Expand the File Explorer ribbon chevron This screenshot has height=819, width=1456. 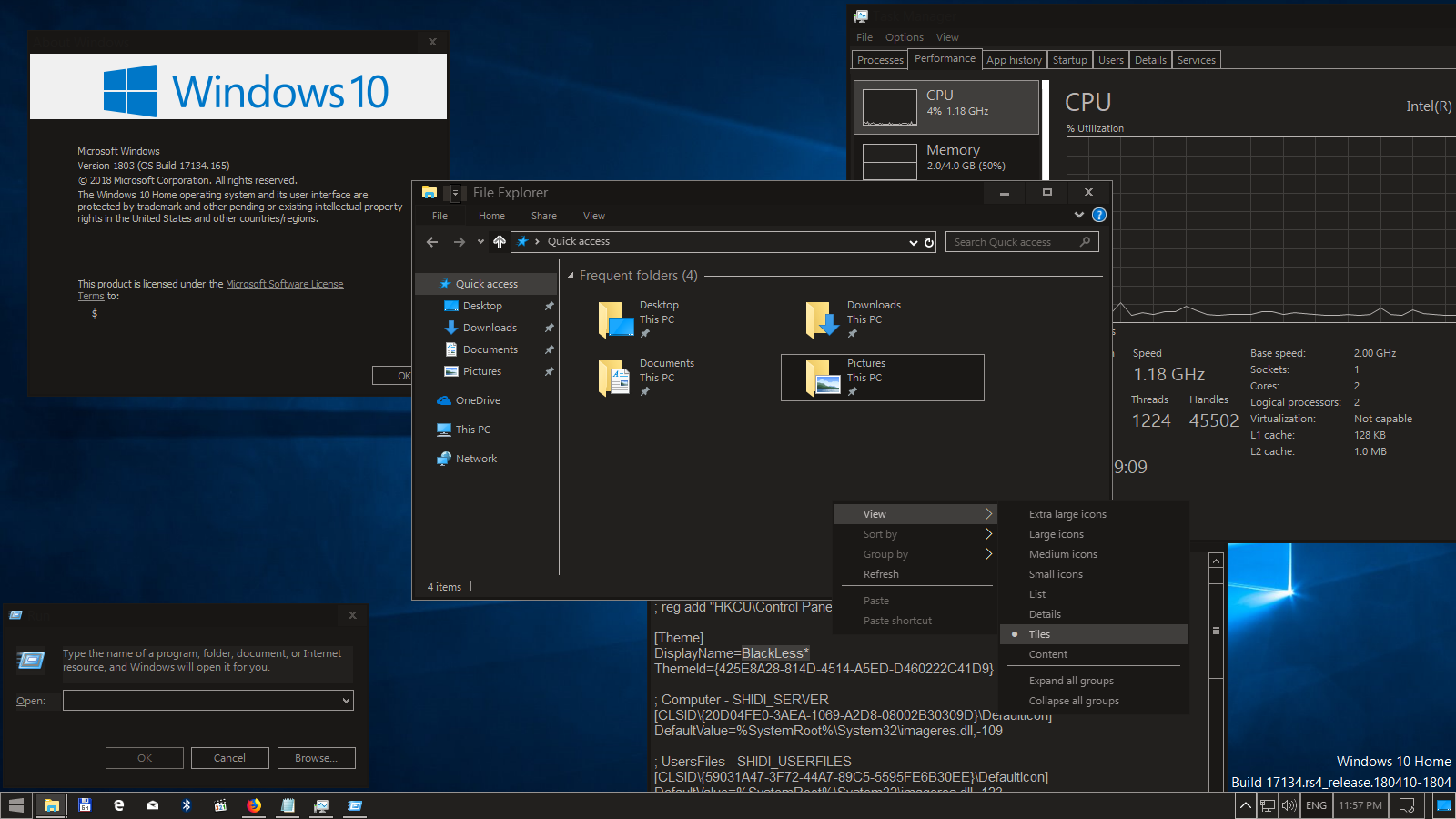(x=1079, y=216)
